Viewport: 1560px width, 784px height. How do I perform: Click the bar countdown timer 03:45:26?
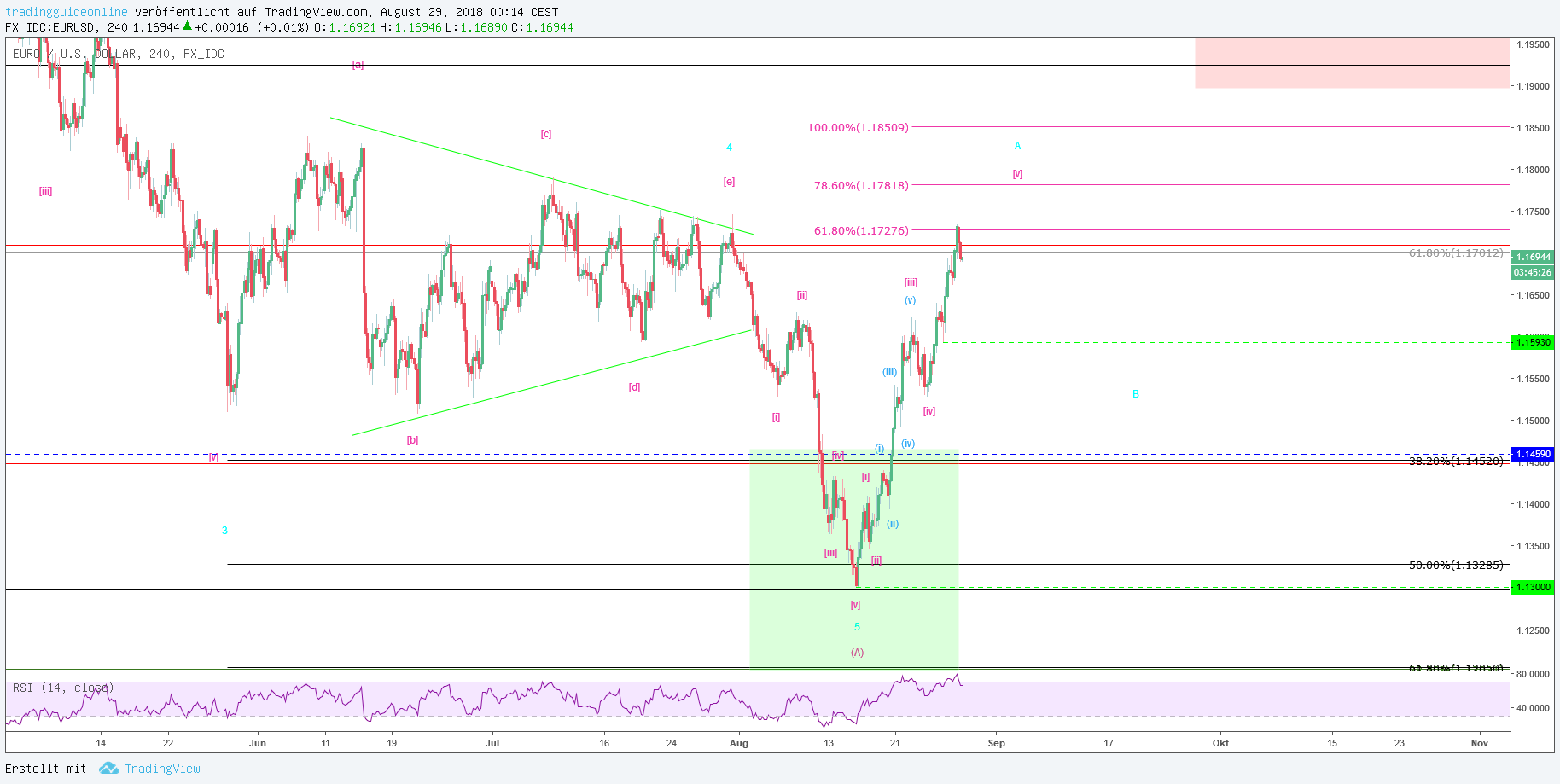click(1533, 272)
